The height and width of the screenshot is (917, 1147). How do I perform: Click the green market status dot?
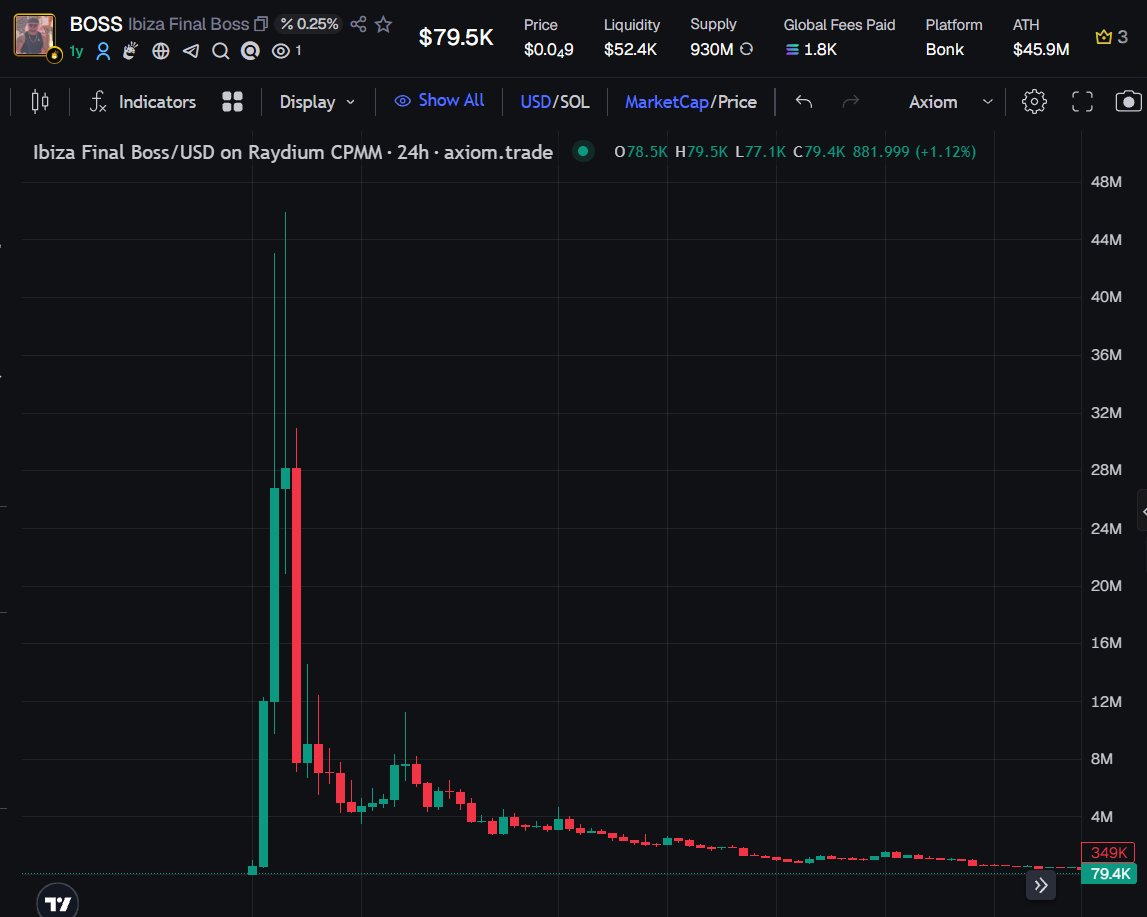click(x=583, y=151)
